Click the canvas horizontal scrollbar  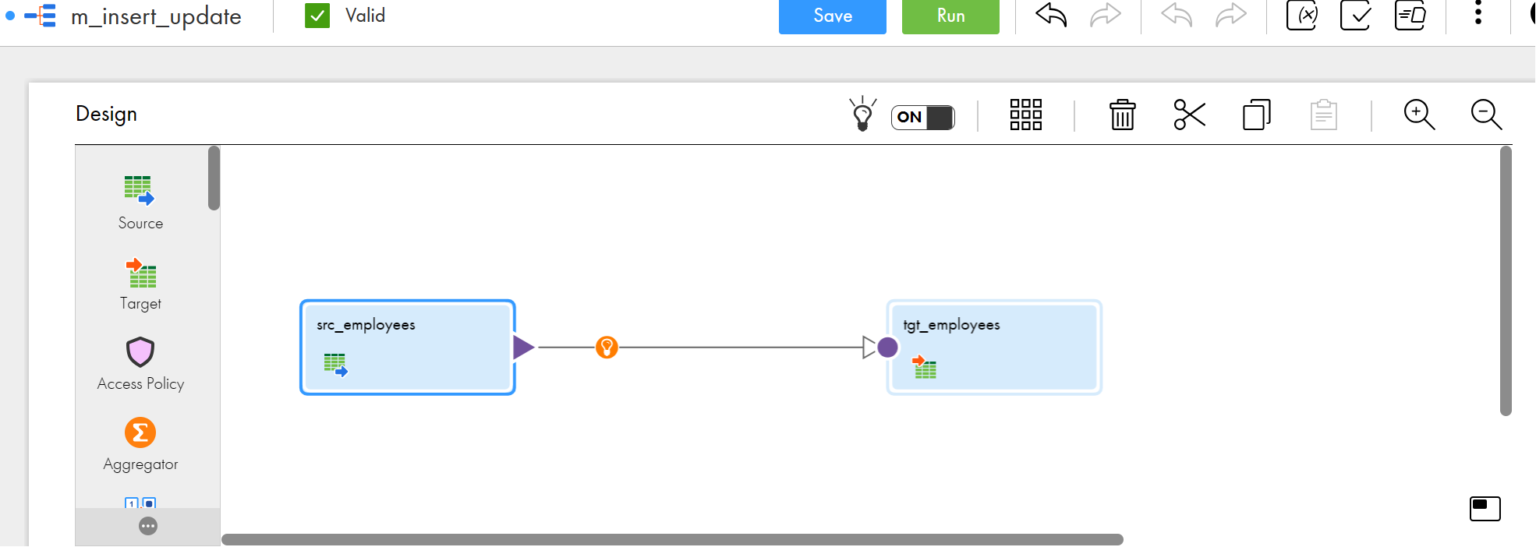(x=672, y=539)
